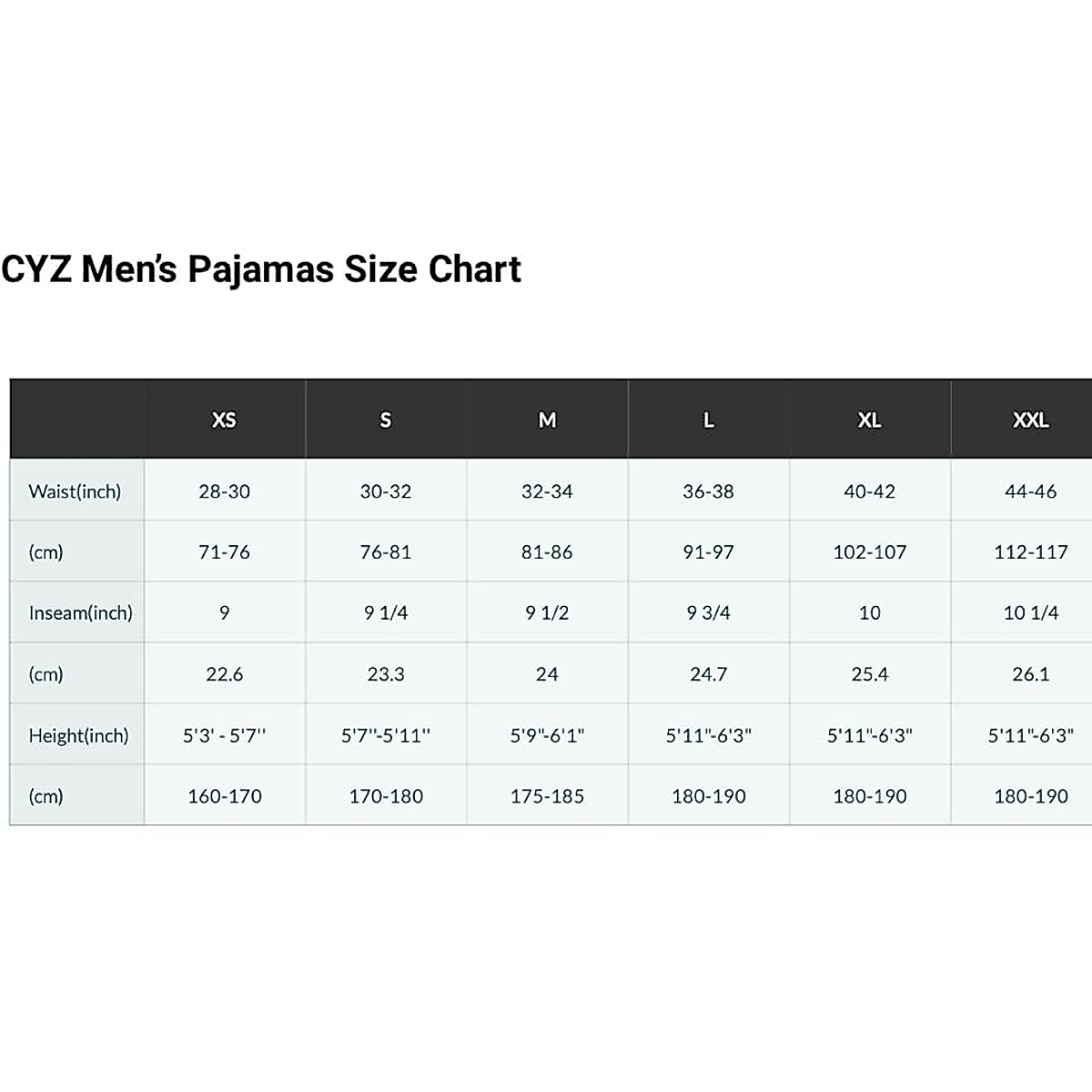This screenshot has height=1092, width=1092.
Task: Click the L size column header
Action: tap(708, 420)
